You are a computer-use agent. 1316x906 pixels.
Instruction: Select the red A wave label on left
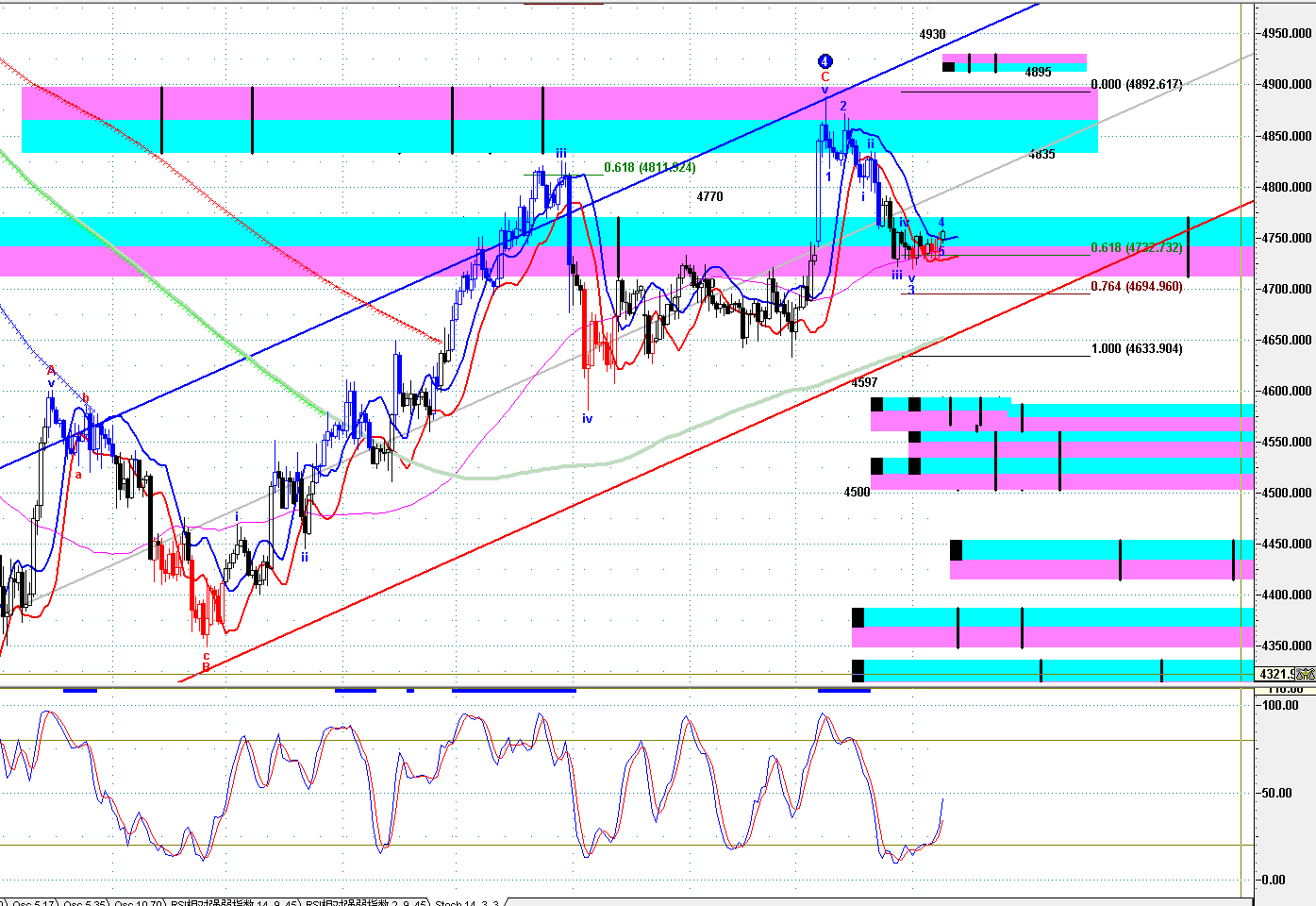(52, 371)
